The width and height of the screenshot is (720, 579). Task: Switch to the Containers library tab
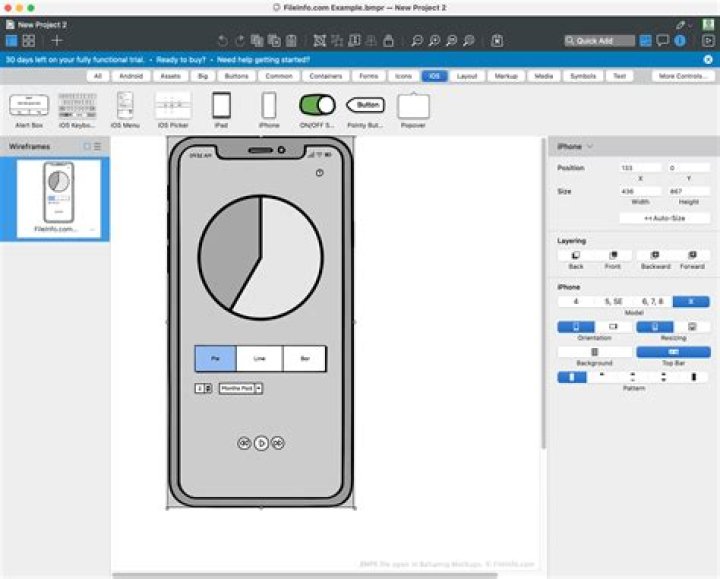pos(325,76)
